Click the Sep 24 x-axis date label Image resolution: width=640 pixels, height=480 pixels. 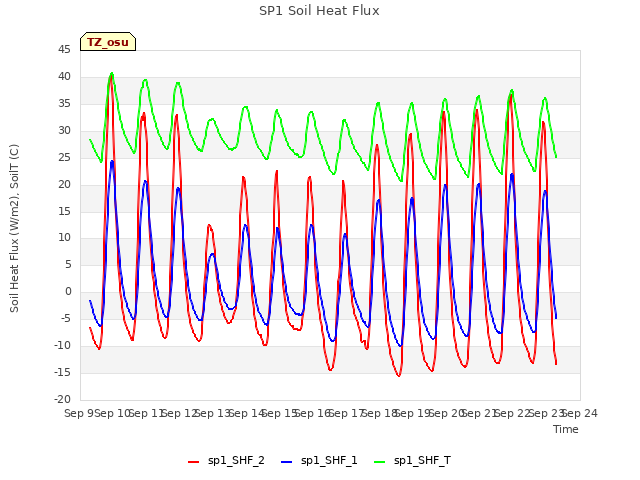[580, 414]
